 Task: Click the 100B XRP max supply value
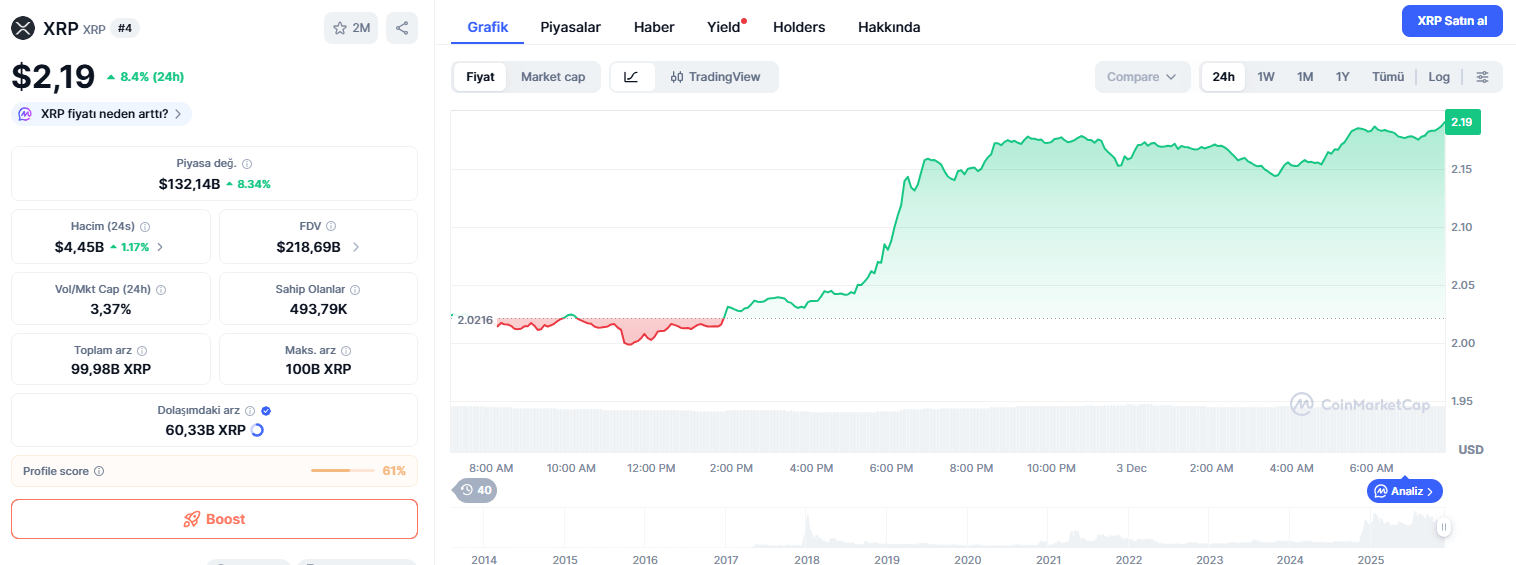pos(318,369)
